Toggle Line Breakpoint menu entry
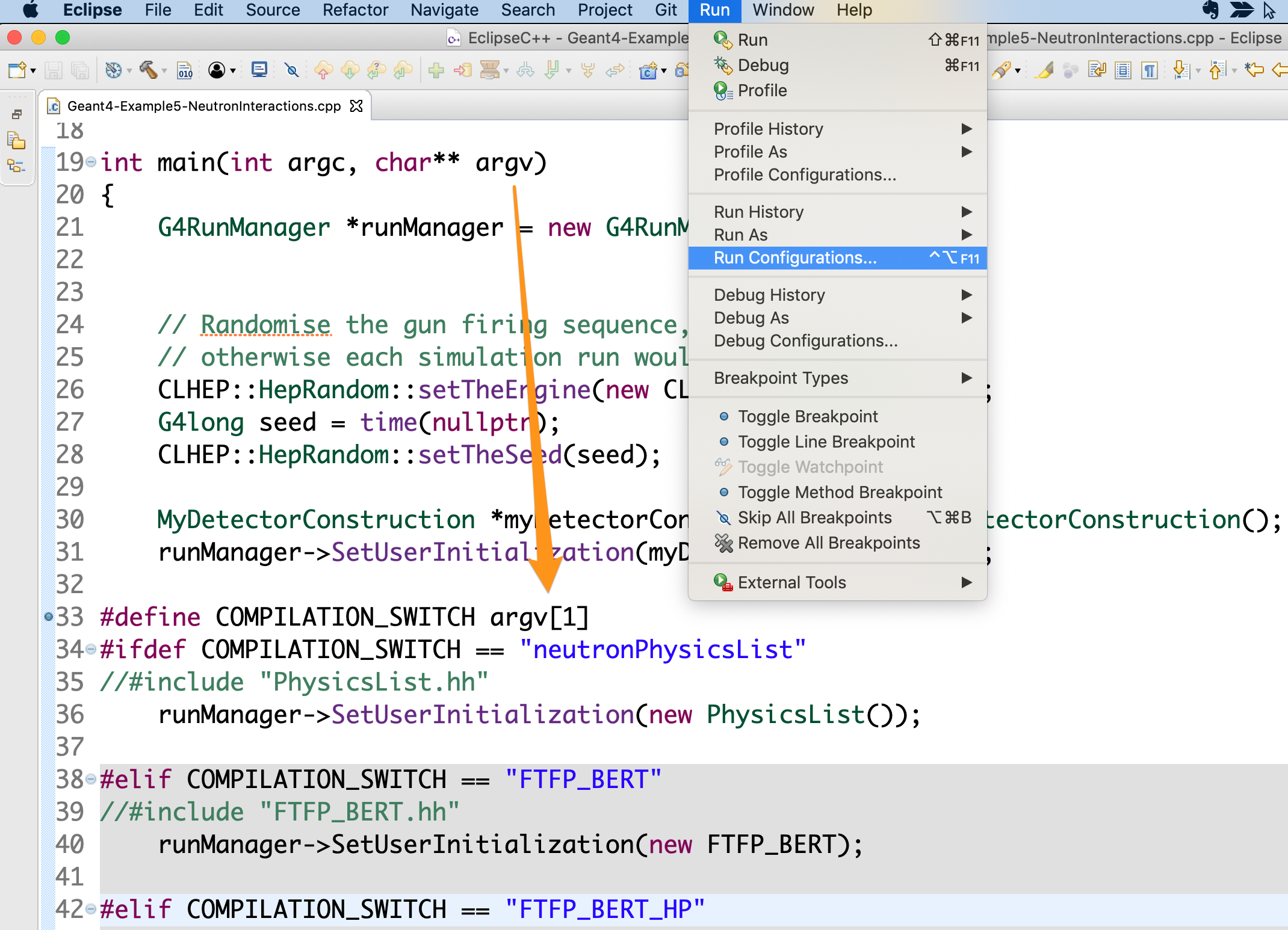The height and width of the screenshot is (930, 1288). click(826, 442)
